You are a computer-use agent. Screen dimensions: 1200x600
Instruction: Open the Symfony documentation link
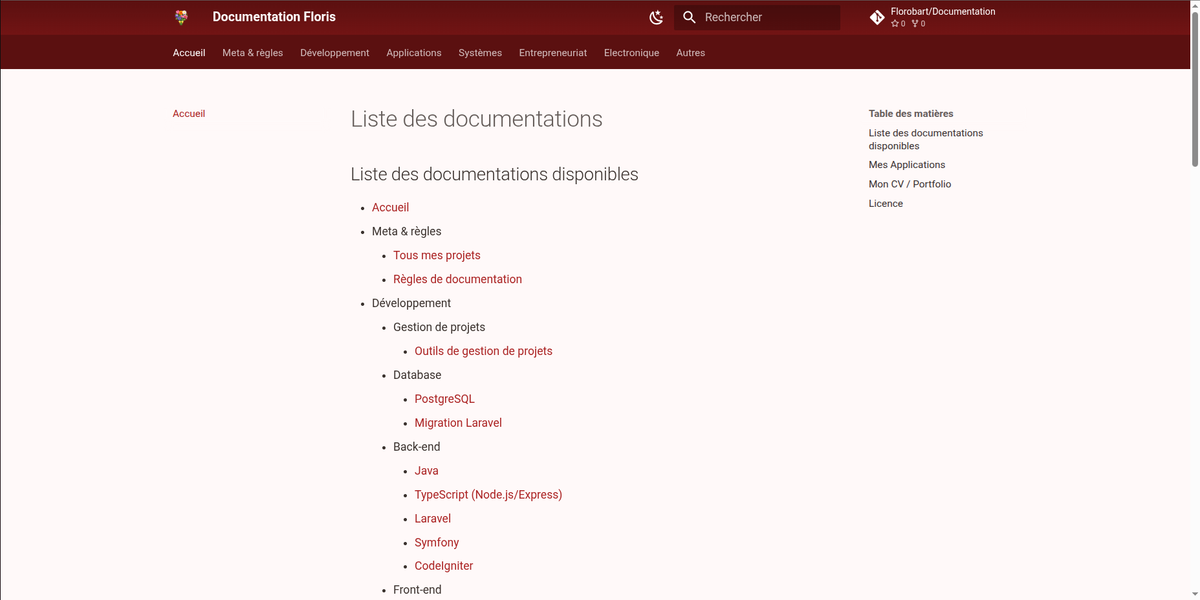coord(436,541)
